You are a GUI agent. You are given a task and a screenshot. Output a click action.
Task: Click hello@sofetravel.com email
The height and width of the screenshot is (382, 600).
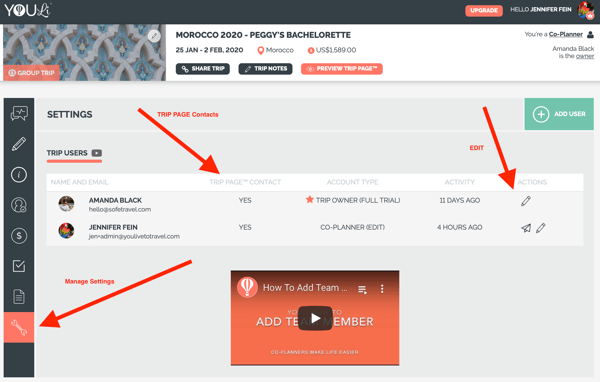(x=120, y=209)
